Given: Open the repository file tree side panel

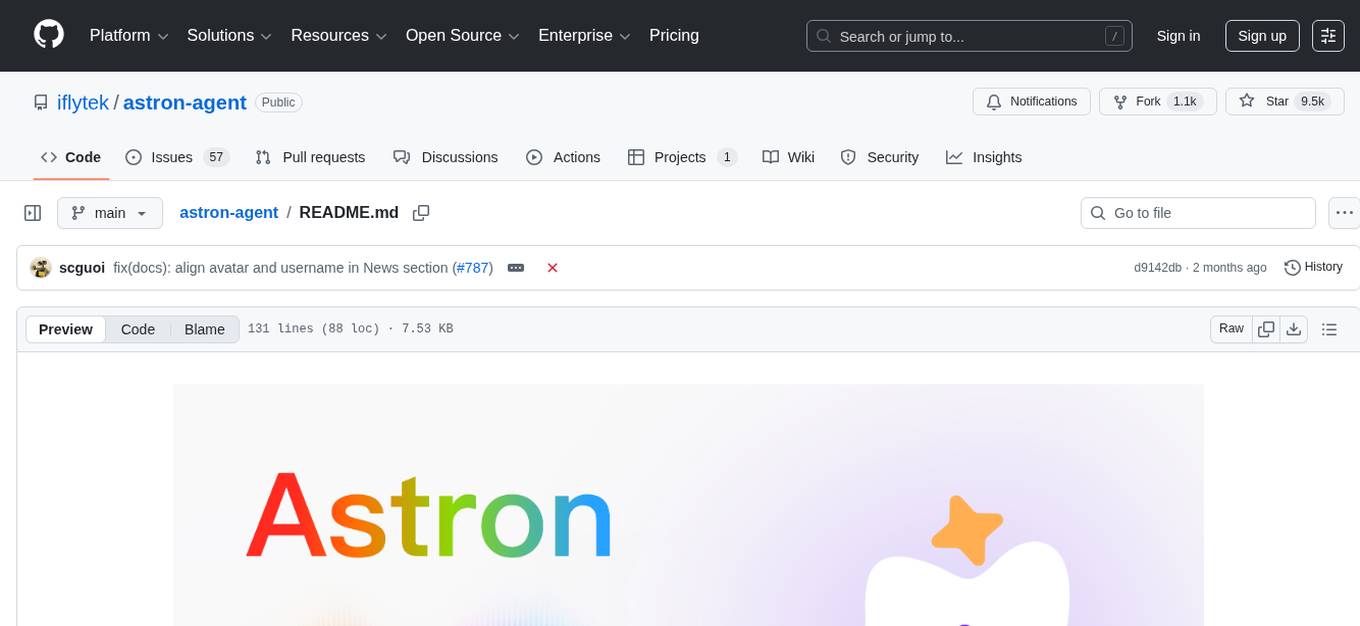Looking at the screenshot, I should tap(32, 212).
